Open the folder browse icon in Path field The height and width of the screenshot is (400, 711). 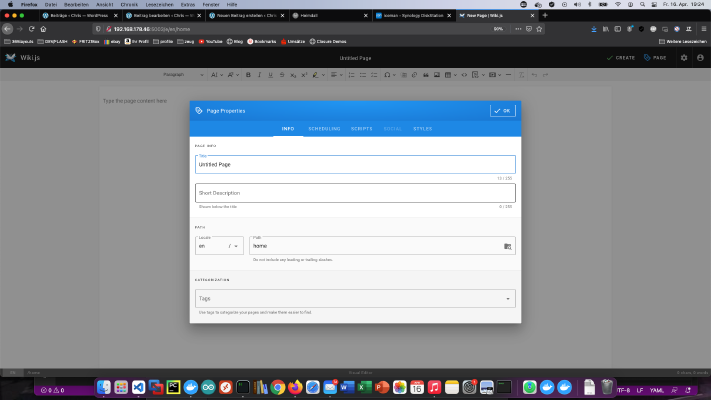507,246
